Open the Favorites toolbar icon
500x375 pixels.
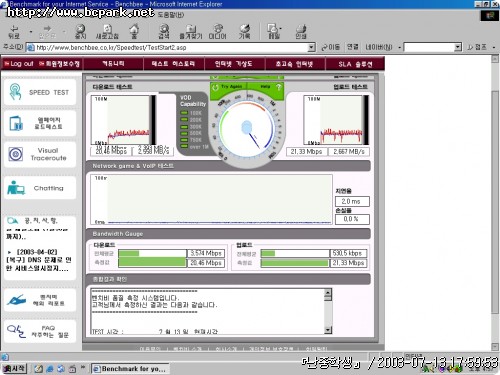tap(191, 32)
